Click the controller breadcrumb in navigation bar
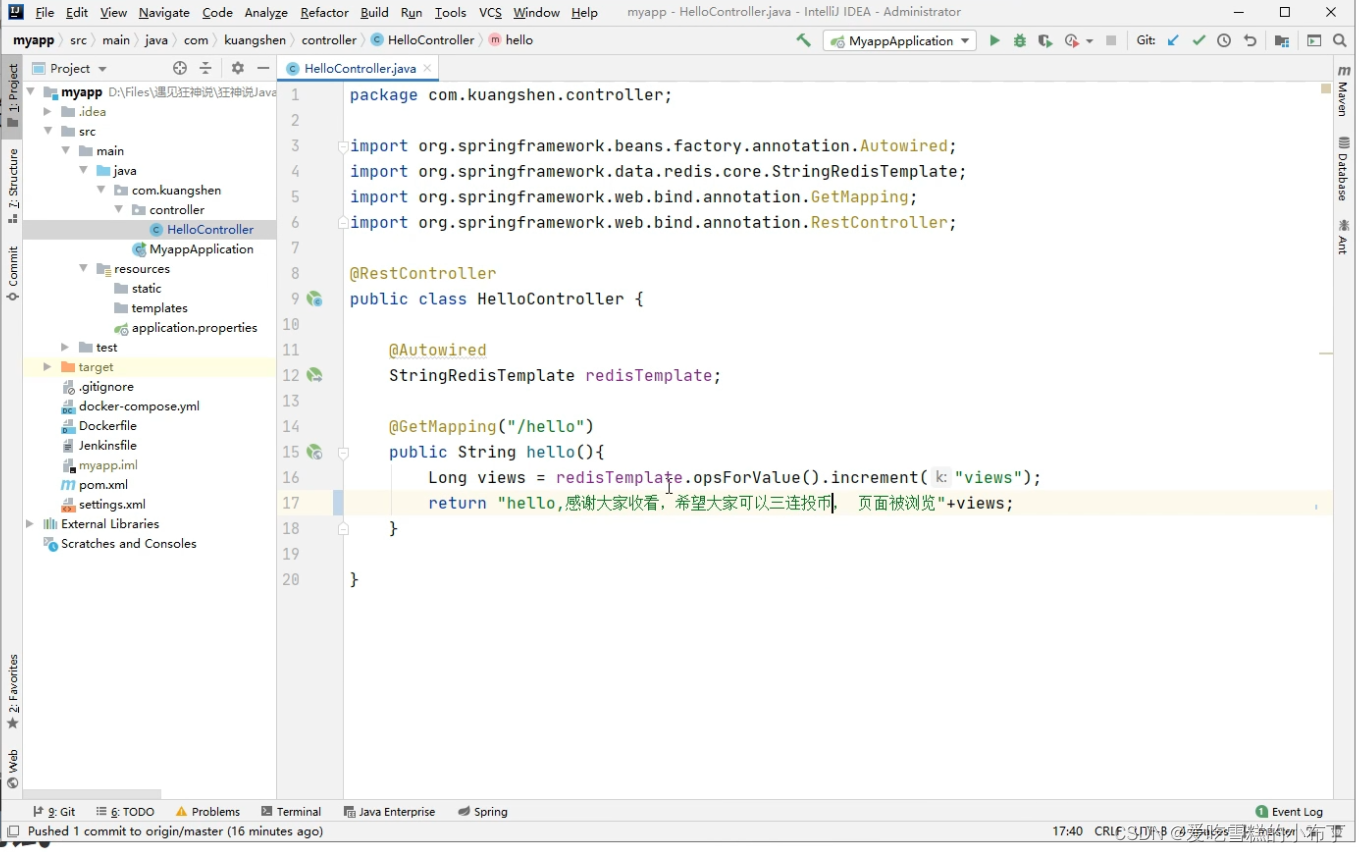 pyautogui.click(x=329, y=40)
